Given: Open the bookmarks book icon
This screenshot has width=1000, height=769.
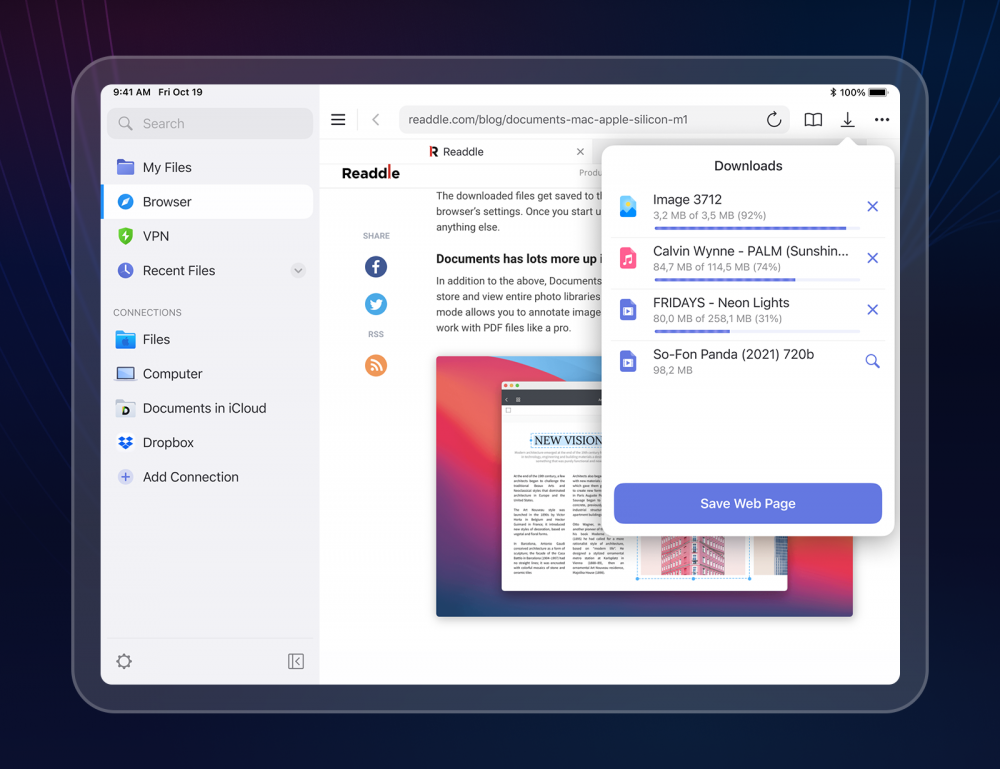Looking at the screenshot, I should pyautogui.click(x=813, y=119).
